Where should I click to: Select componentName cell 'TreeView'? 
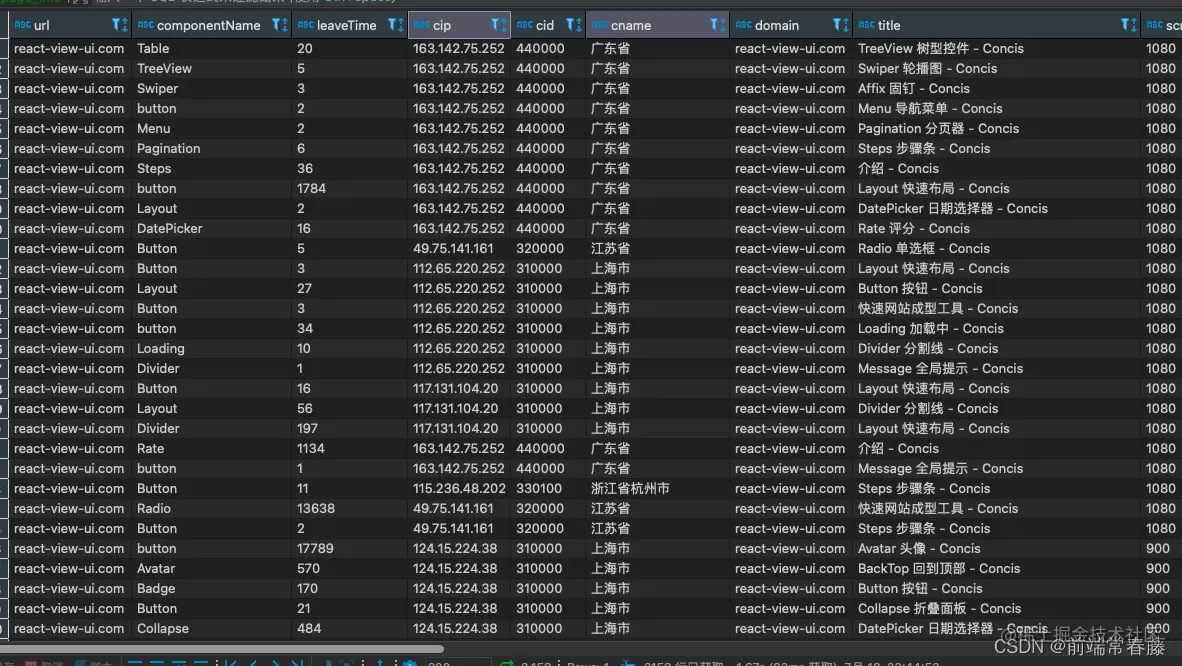pos(212,69)
